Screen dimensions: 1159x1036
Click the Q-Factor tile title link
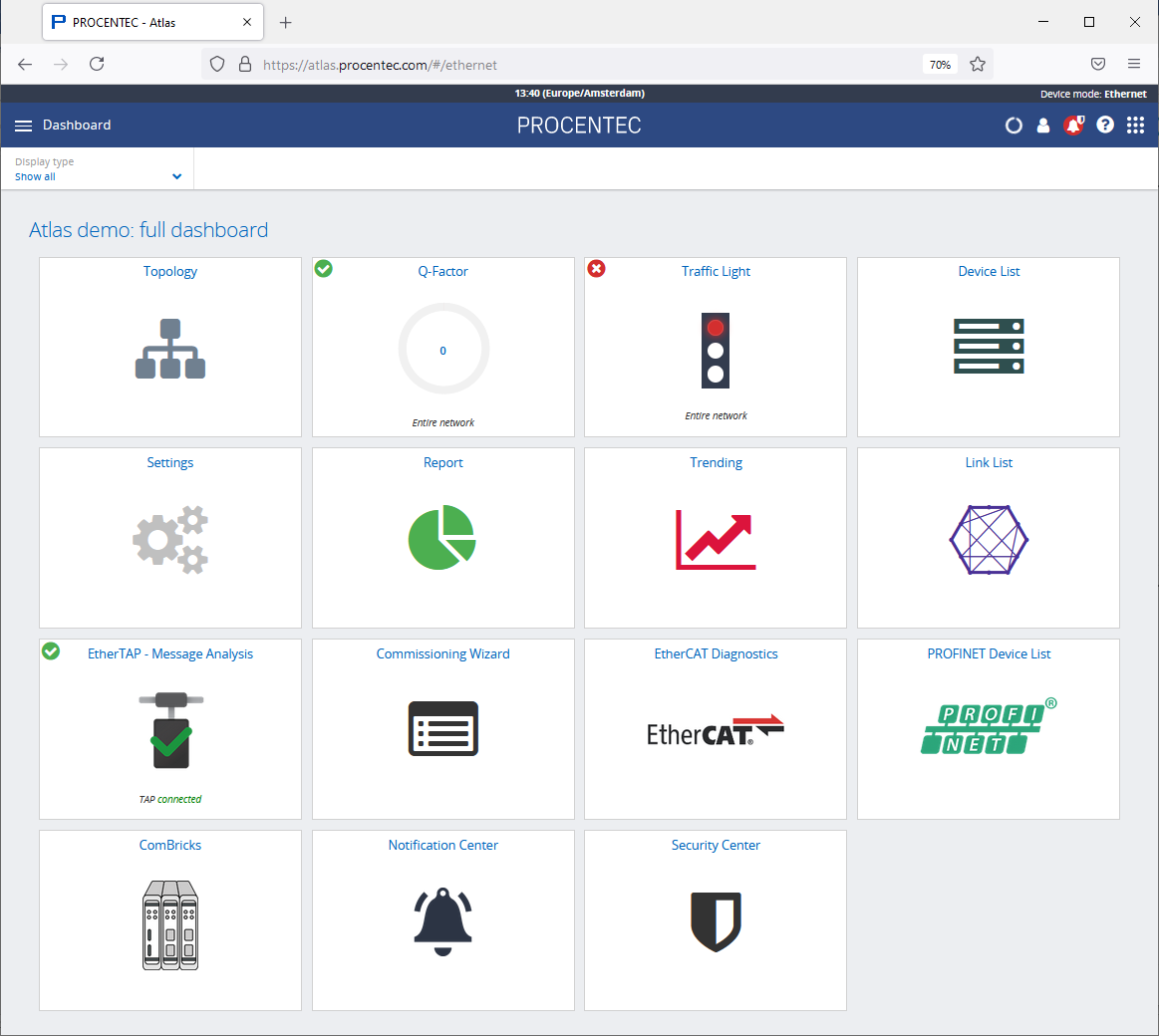pos(442,271)
